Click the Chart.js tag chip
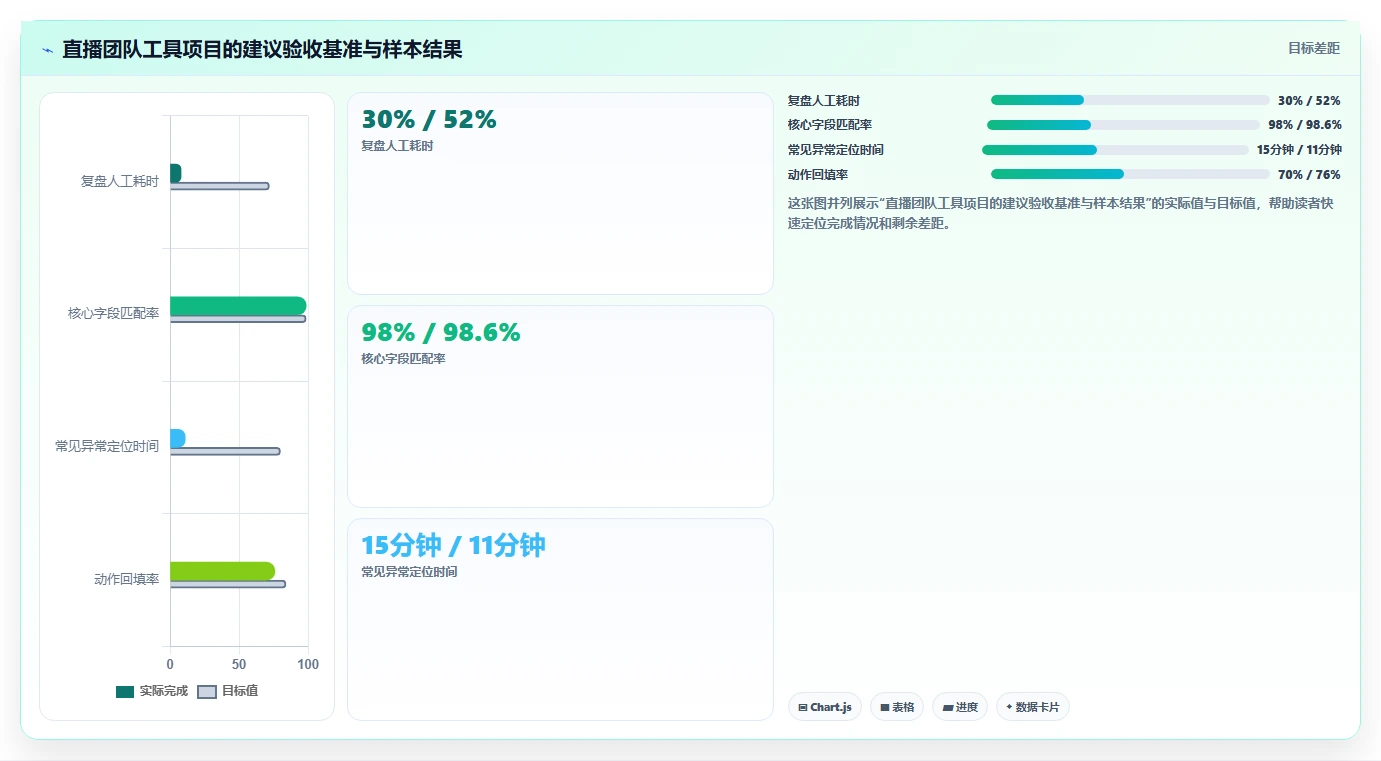Viewport: 1381px width, 761px height. pos(825,707)
